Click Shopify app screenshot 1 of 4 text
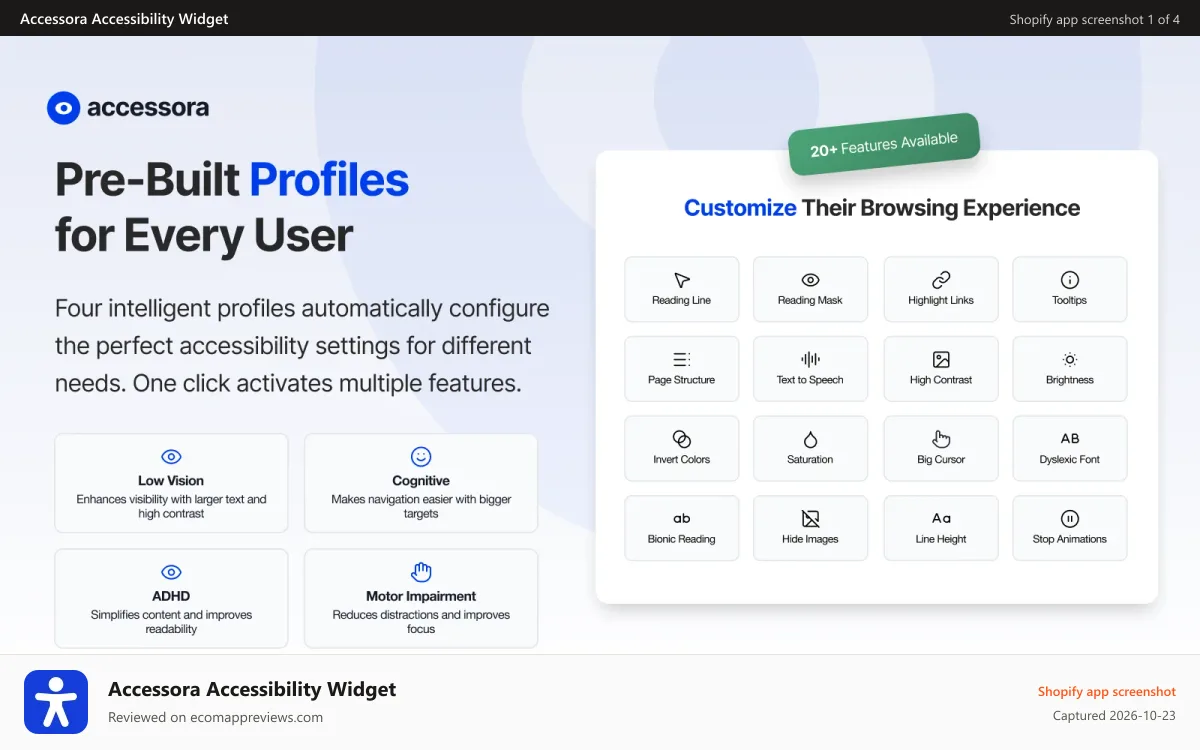The image size is (1200, 750). click(1094, 19)
